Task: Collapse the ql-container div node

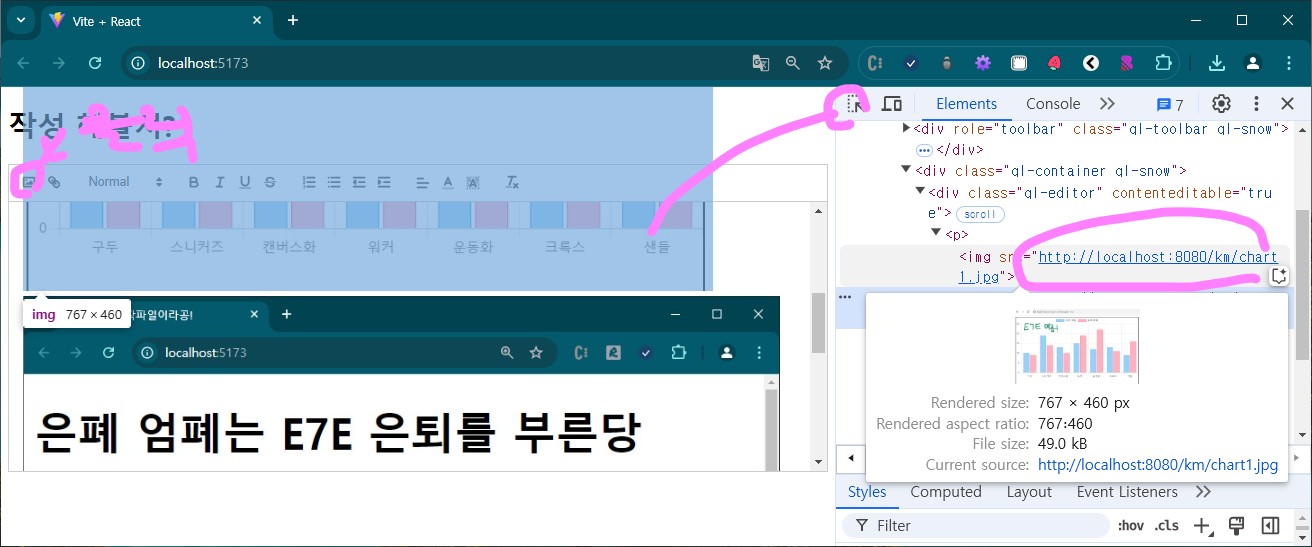Action: click(x=907, y=171)
